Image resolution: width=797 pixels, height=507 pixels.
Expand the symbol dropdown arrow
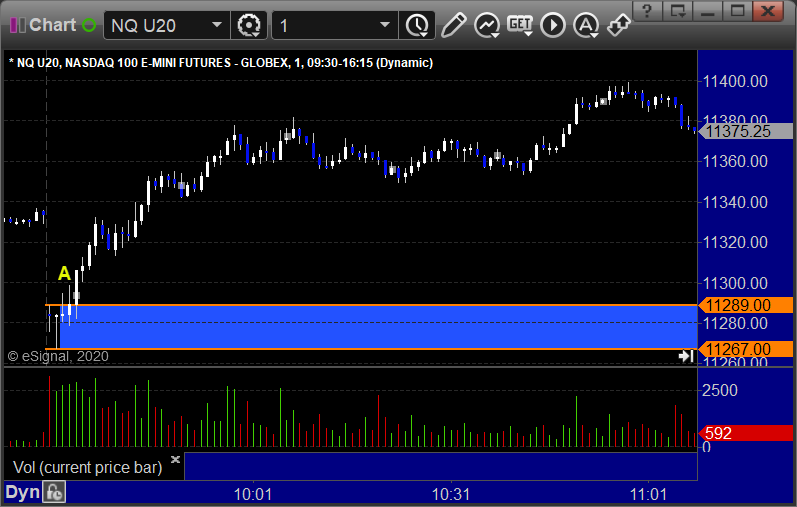(x=217, y=24)
